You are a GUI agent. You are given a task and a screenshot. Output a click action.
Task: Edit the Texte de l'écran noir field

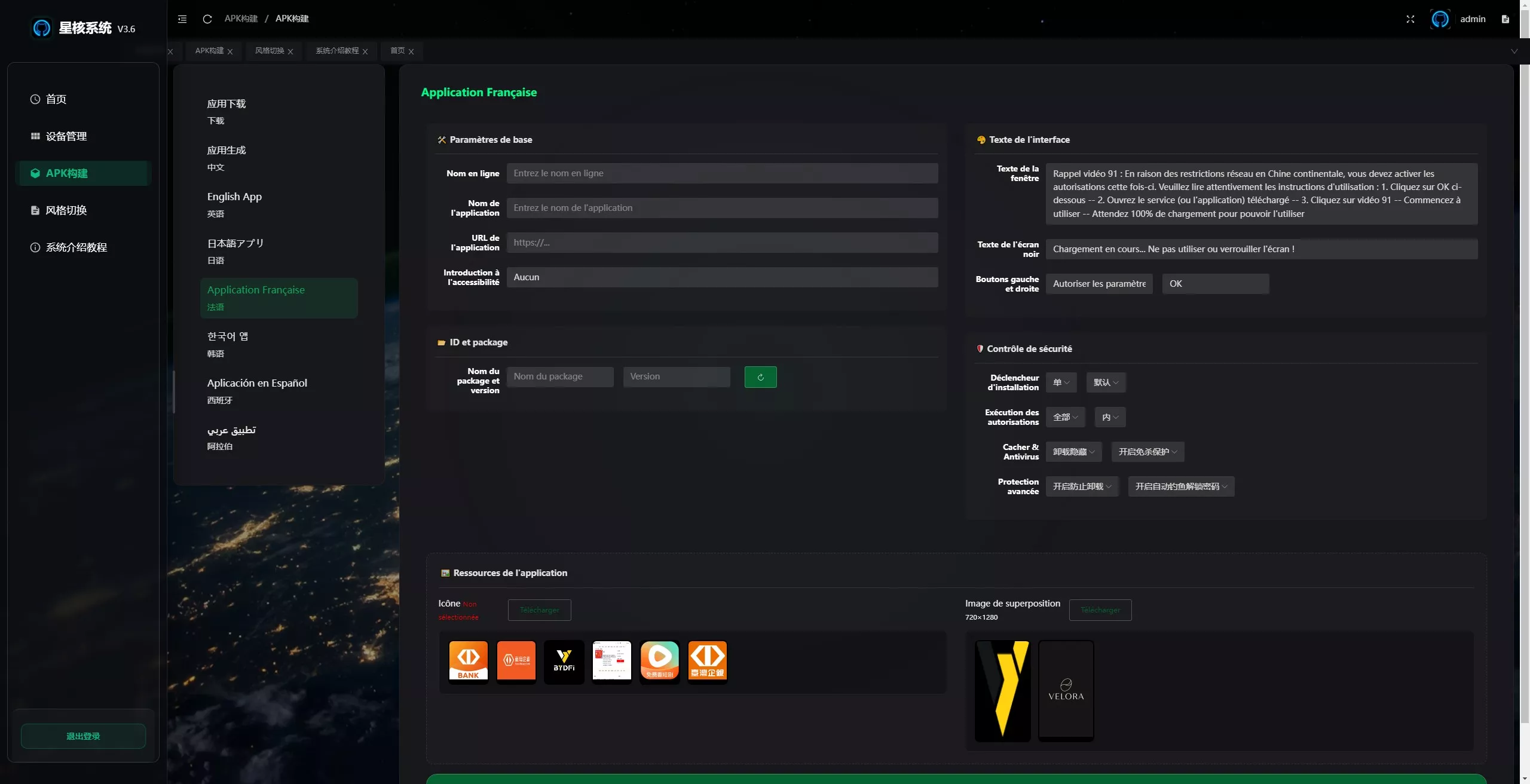[1262, 249]
